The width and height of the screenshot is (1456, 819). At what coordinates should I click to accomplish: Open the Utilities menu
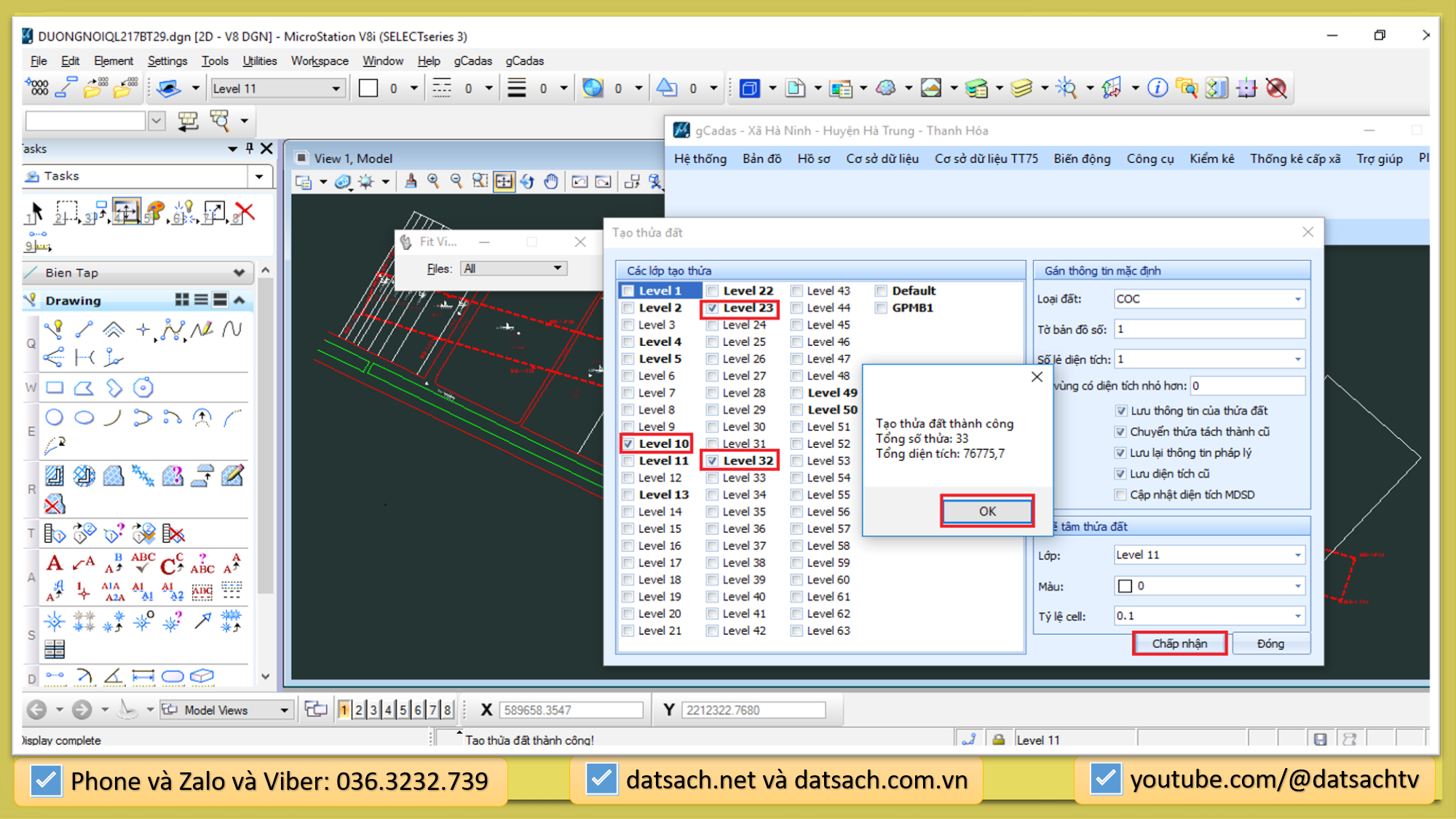tap(259, 61)
